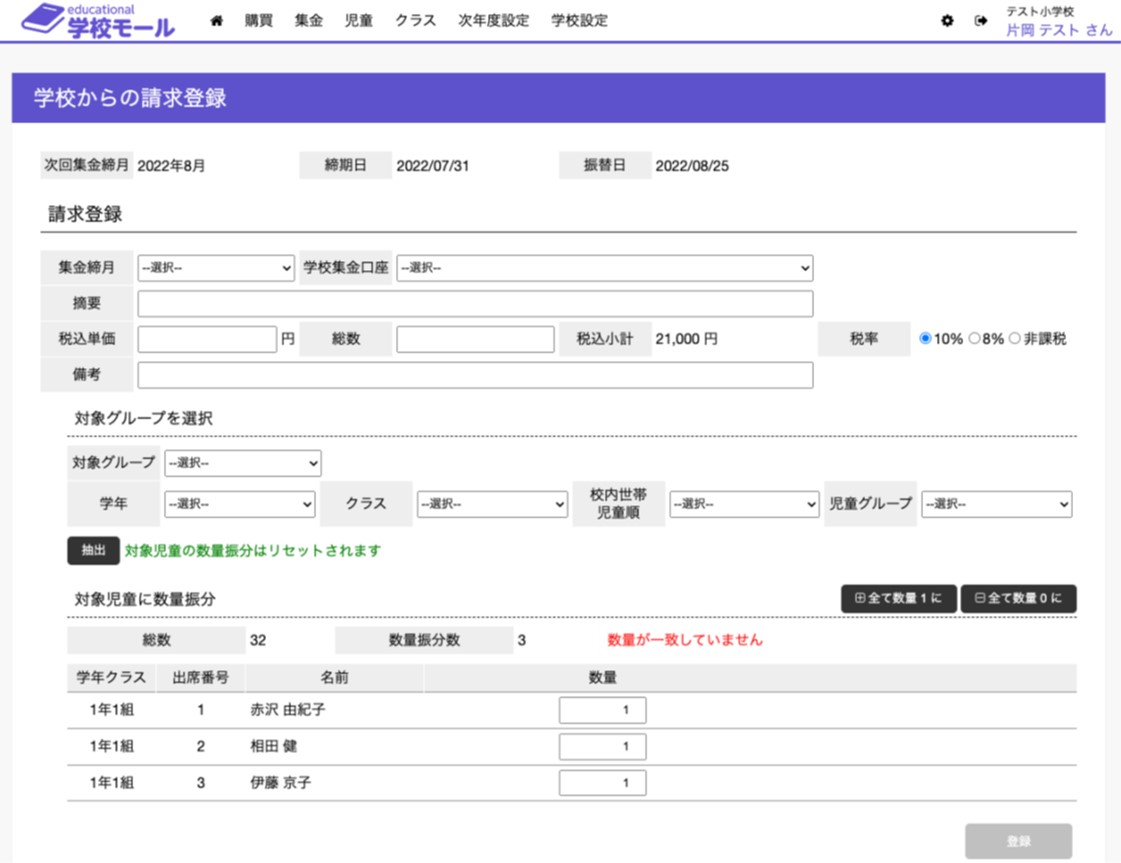Screen dimensions: 1121x863
Task: Select the 10% tax rate radio button
Action: (x=926, y=339)
